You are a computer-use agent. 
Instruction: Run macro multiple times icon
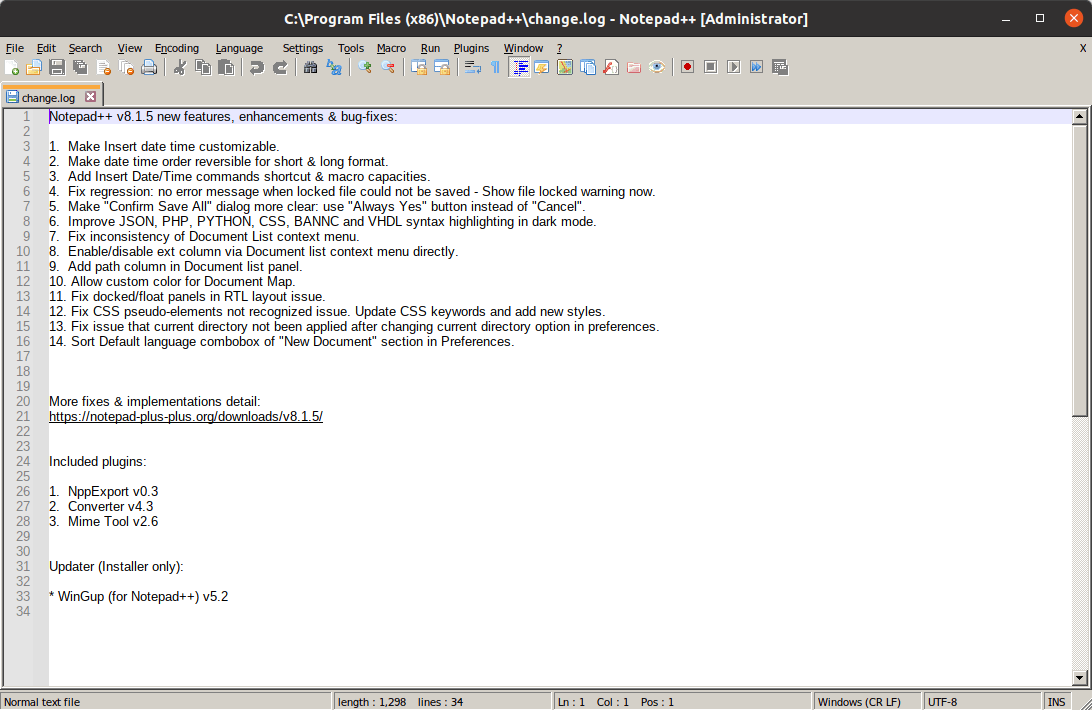coord(756,68)
